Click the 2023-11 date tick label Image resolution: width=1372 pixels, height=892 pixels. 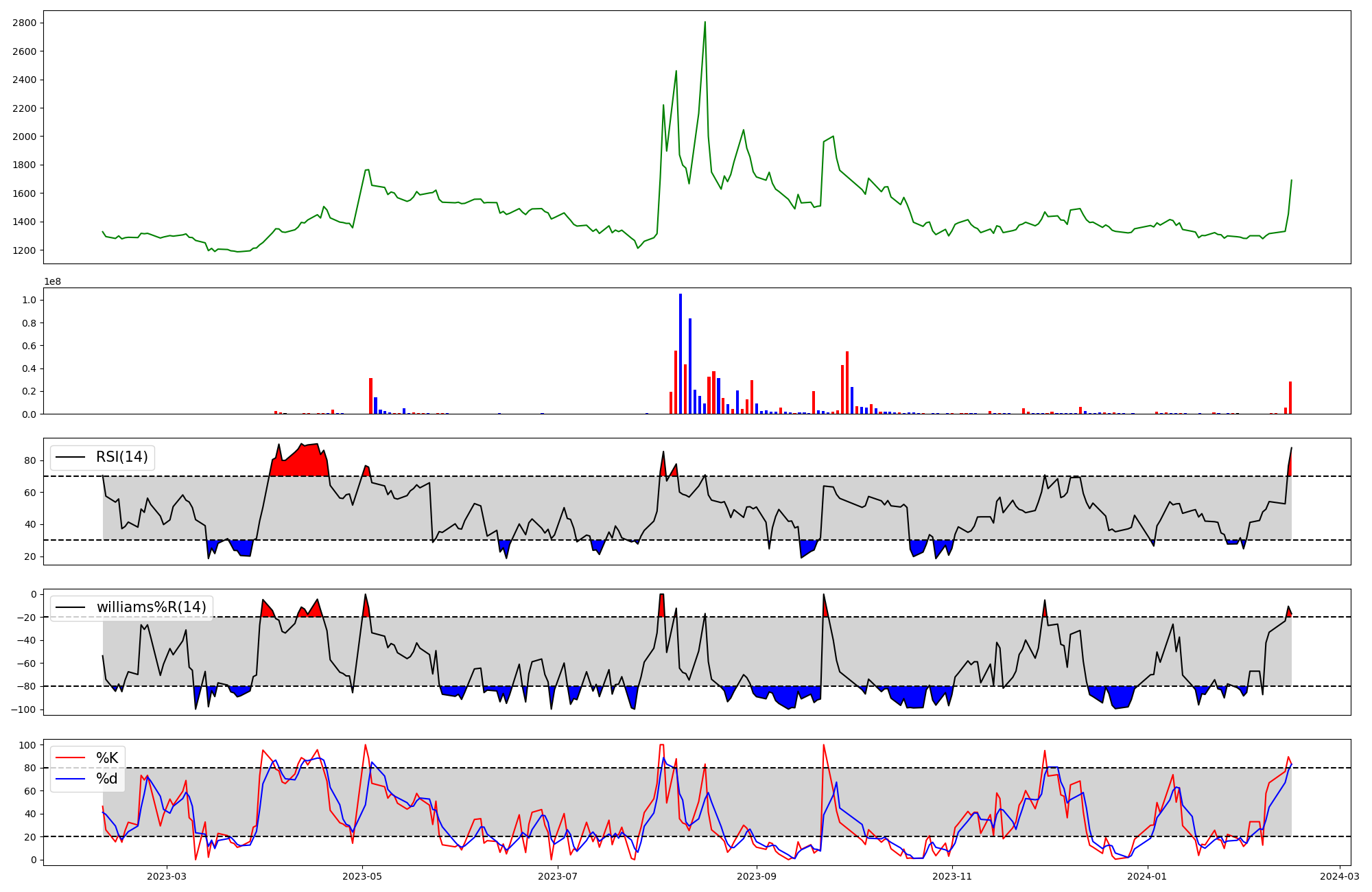point(954,876)
